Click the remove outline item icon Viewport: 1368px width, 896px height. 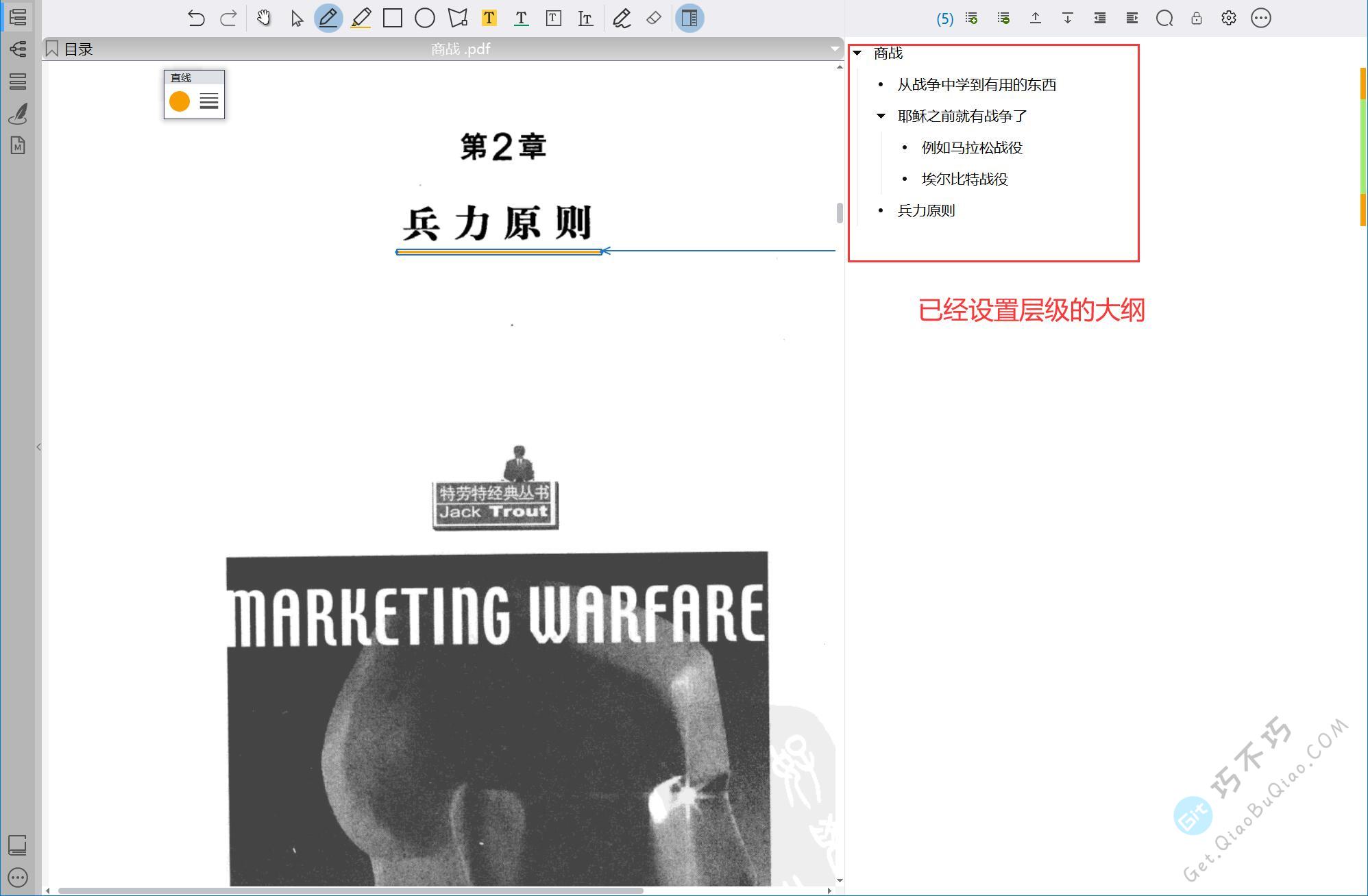tap(1003, 18)
